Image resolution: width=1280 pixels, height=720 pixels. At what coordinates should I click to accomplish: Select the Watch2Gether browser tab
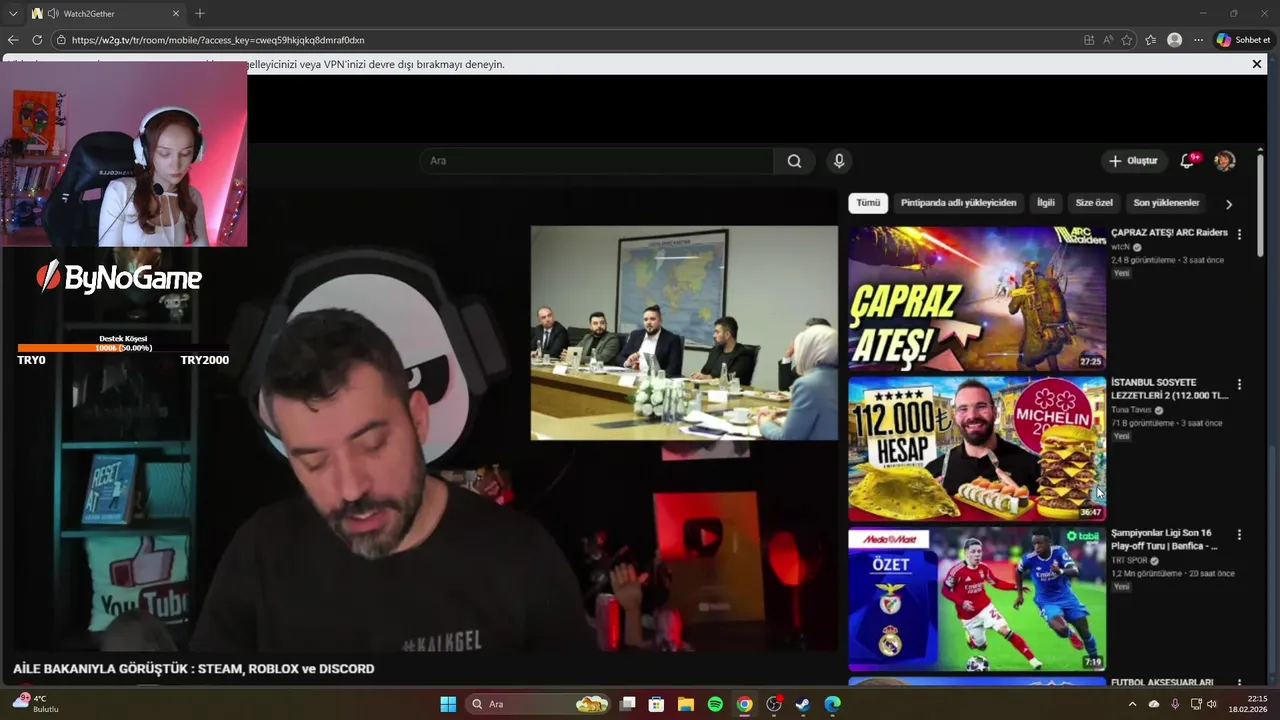pos(106,14)
